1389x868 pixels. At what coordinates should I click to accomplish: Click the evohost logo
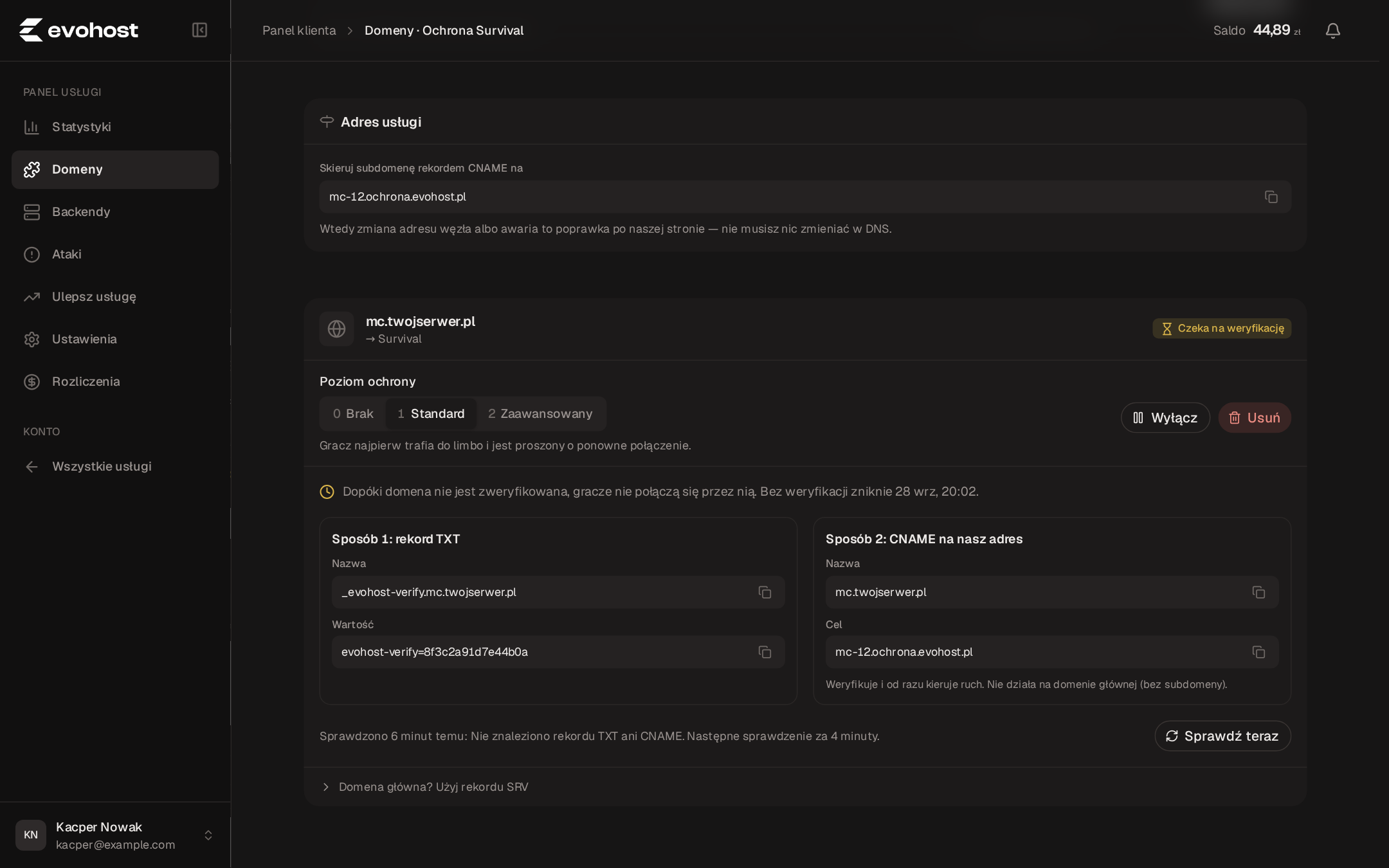coord(78,30)
